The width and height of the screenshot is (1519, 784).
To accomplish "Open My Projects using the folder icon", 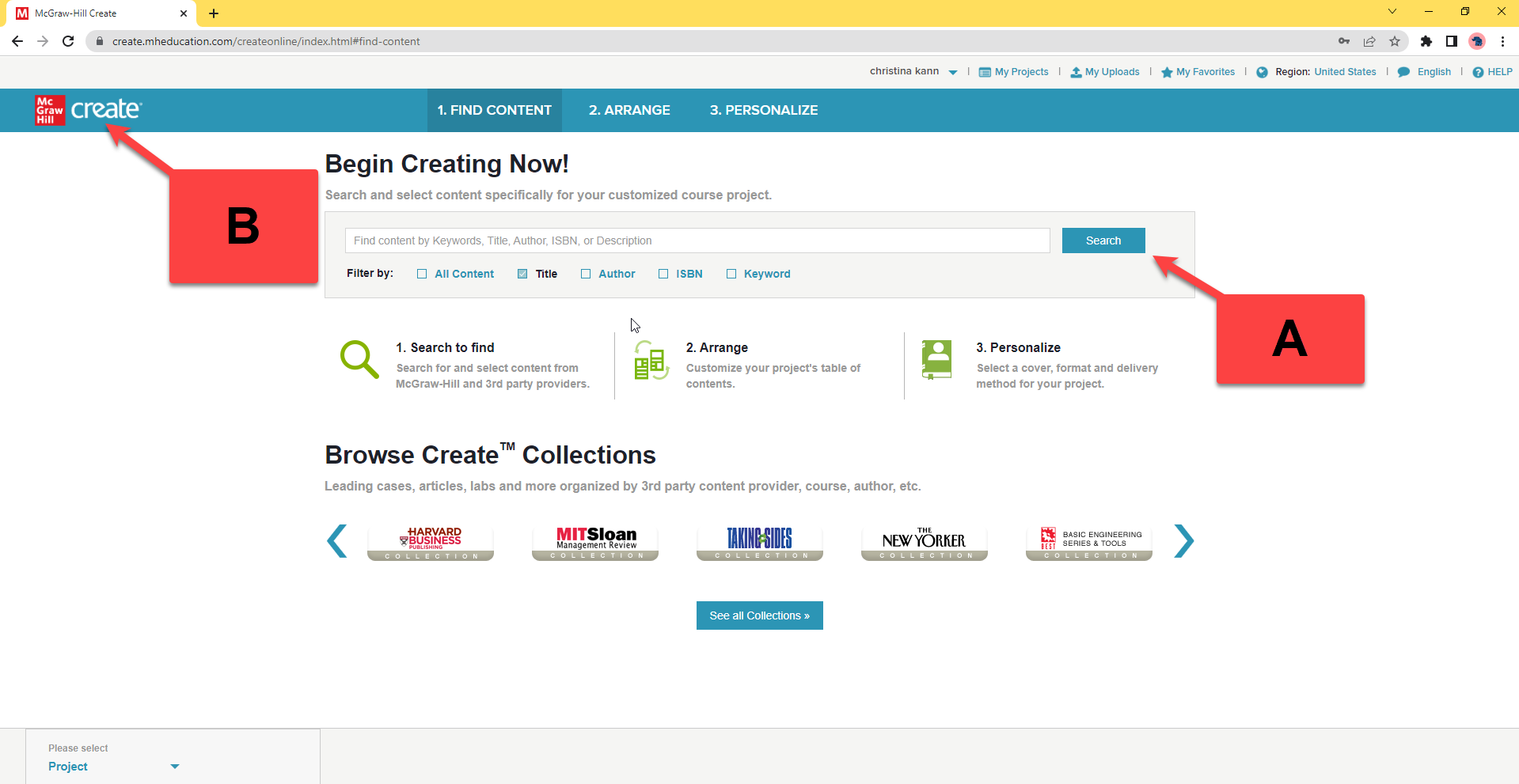I will pos(983,72).
